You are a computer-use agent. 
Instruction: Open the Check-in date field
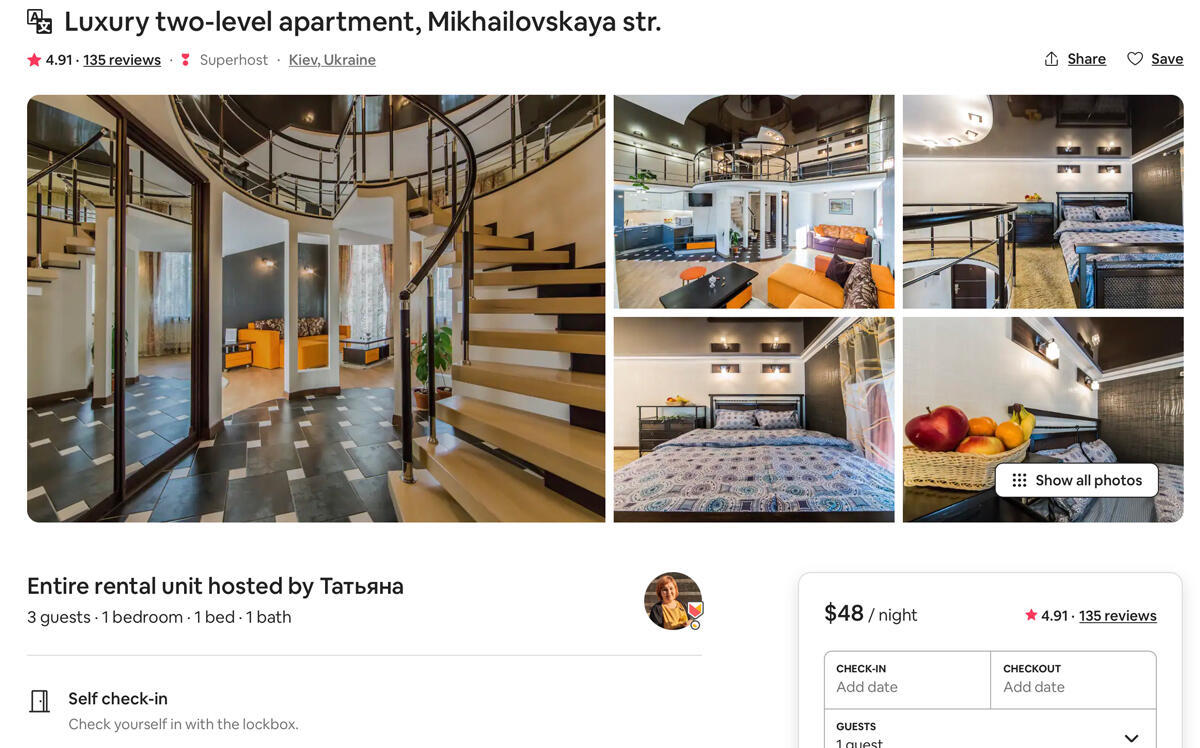tap(907, 680)
